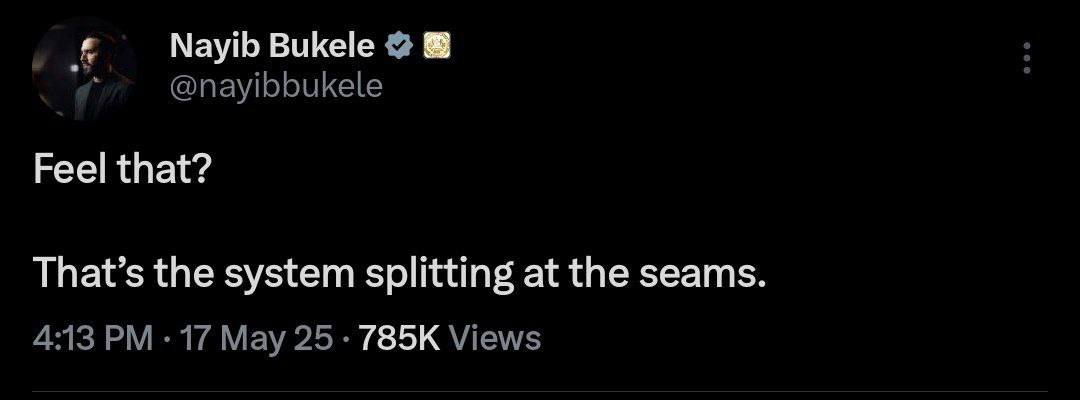Screen dimensions: 1080x400
Task: Click the 4:13 PM timestamp
Action: point(93,337)
